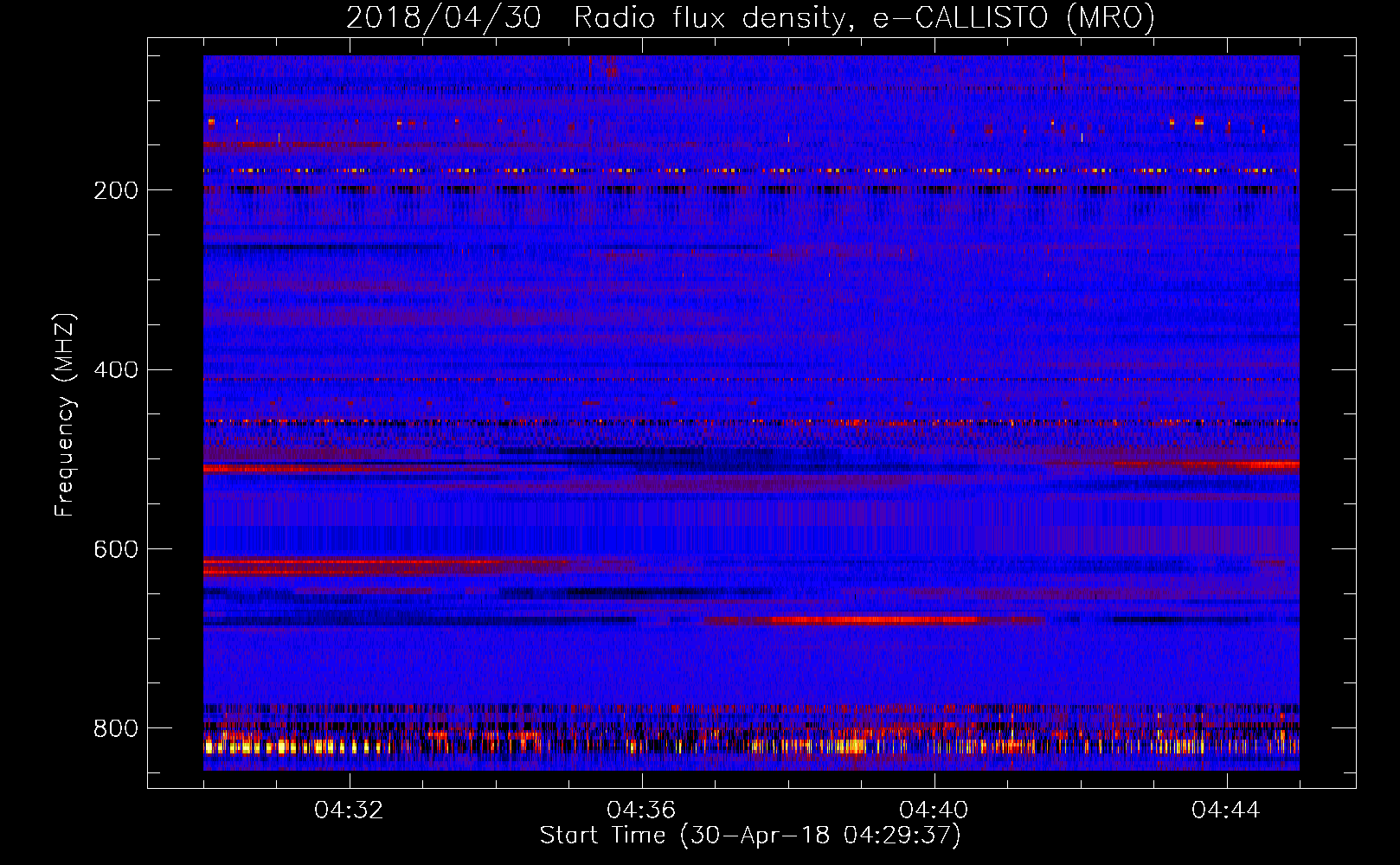Click the 400 frequency tick label
Viewport: 1400px width, 865px height.
click(x=116, y=370)
